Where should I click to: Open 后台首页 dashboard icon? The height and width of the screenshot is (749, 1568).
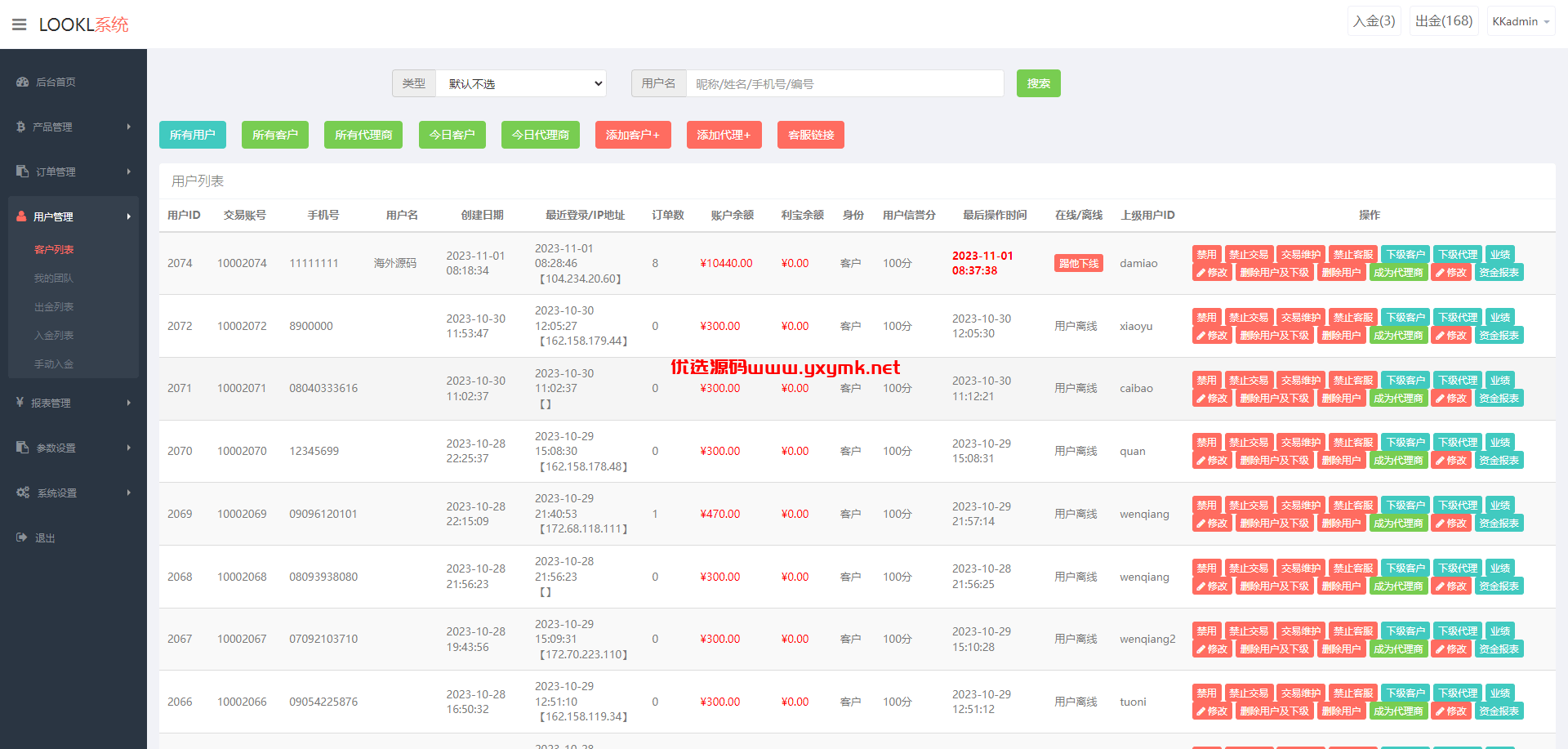click(x=23, y=82)
